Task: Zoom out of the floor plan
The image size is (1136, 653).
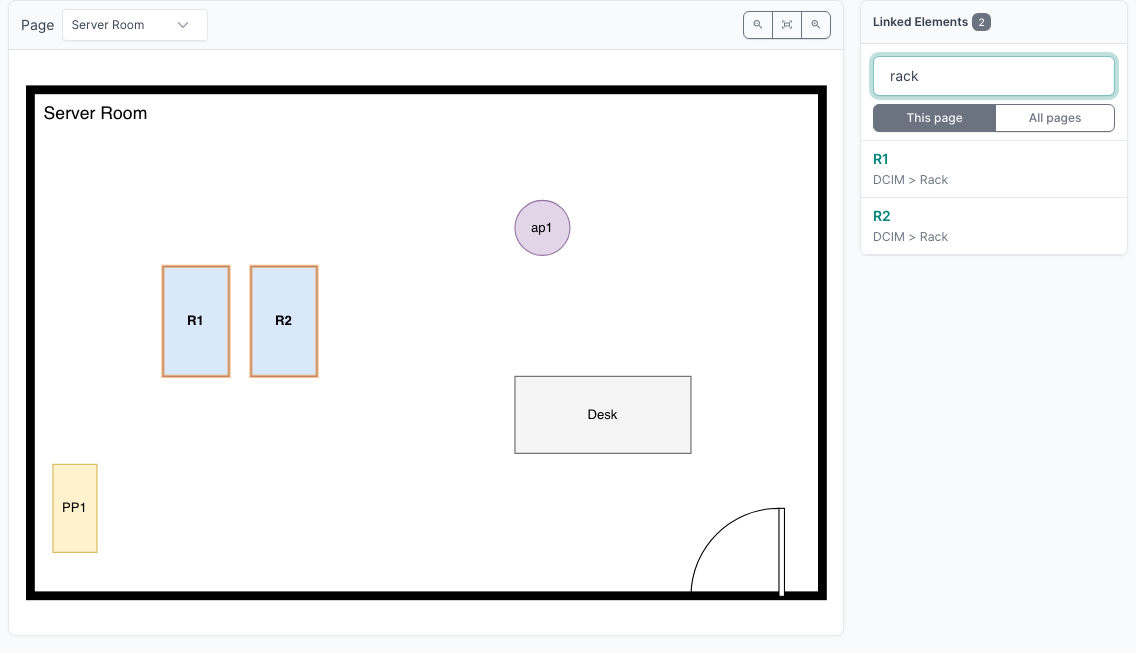Action: (x=758, y=25)
